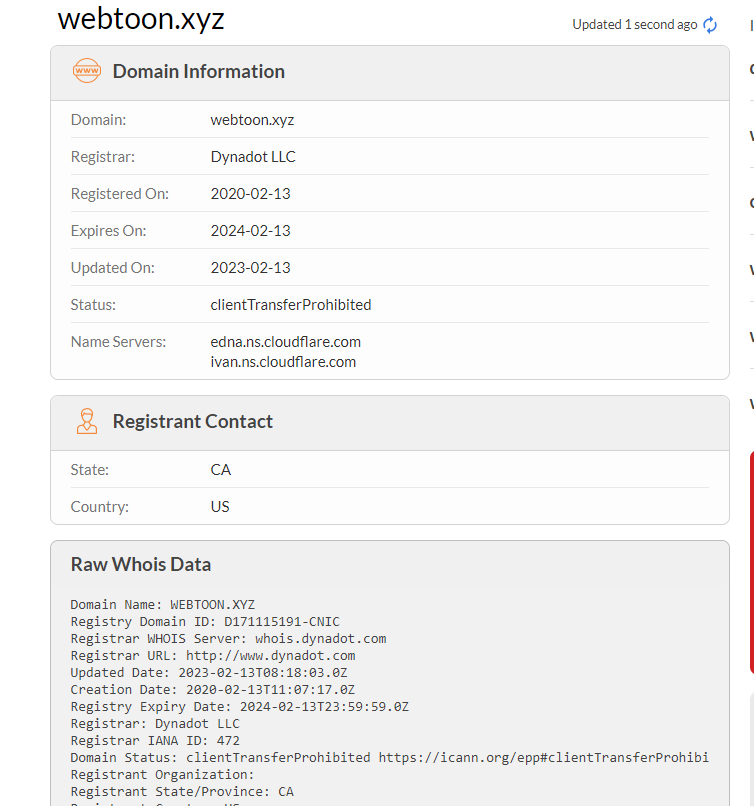The height and width of the screenshot is (806, 754).
Task: Click the webtoon.xyz page title
Action: pyautogui.click(x=141, y=19)
